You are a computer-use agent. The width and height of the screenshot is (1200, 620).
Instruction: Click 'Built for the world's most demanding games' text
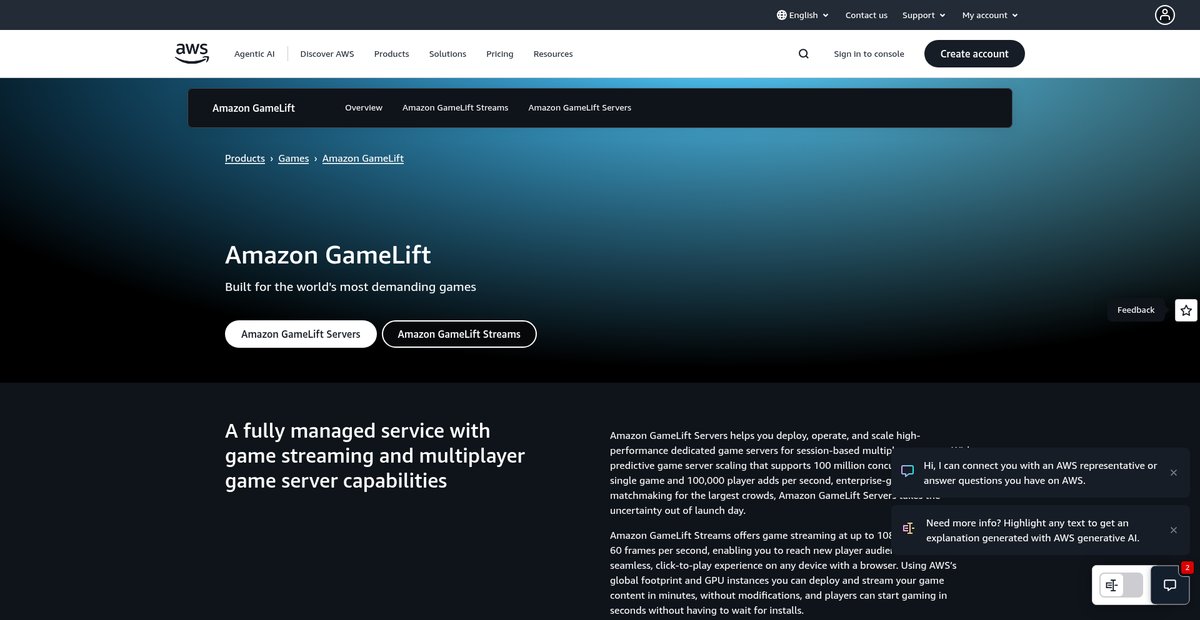(x=351, y=287)
